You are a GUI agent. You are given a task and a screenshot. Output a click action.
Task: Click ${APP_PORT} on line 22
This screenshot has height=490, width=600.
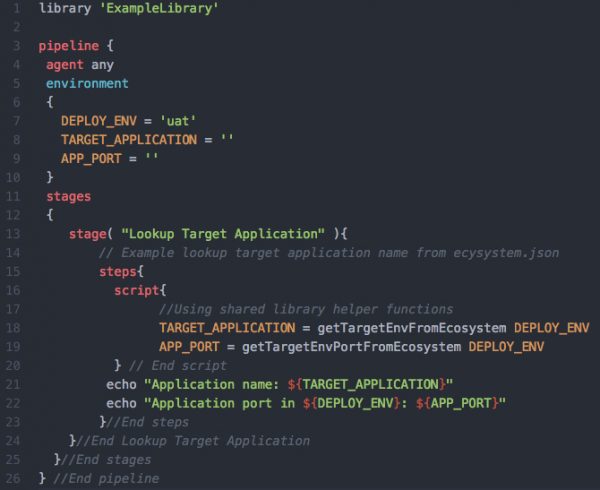point(457,403)
